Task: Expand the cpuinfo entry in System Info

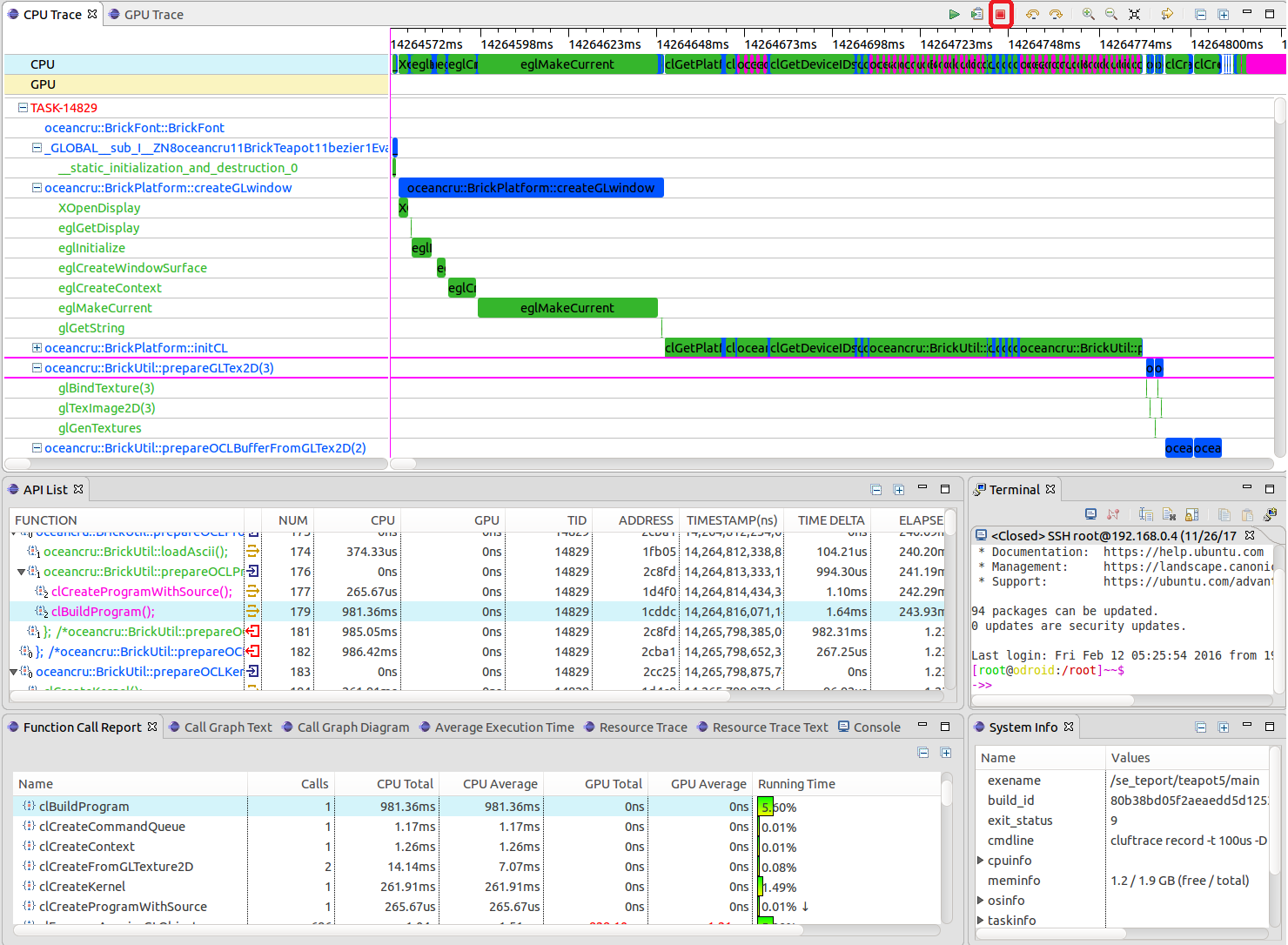Action: pos(981,861)
